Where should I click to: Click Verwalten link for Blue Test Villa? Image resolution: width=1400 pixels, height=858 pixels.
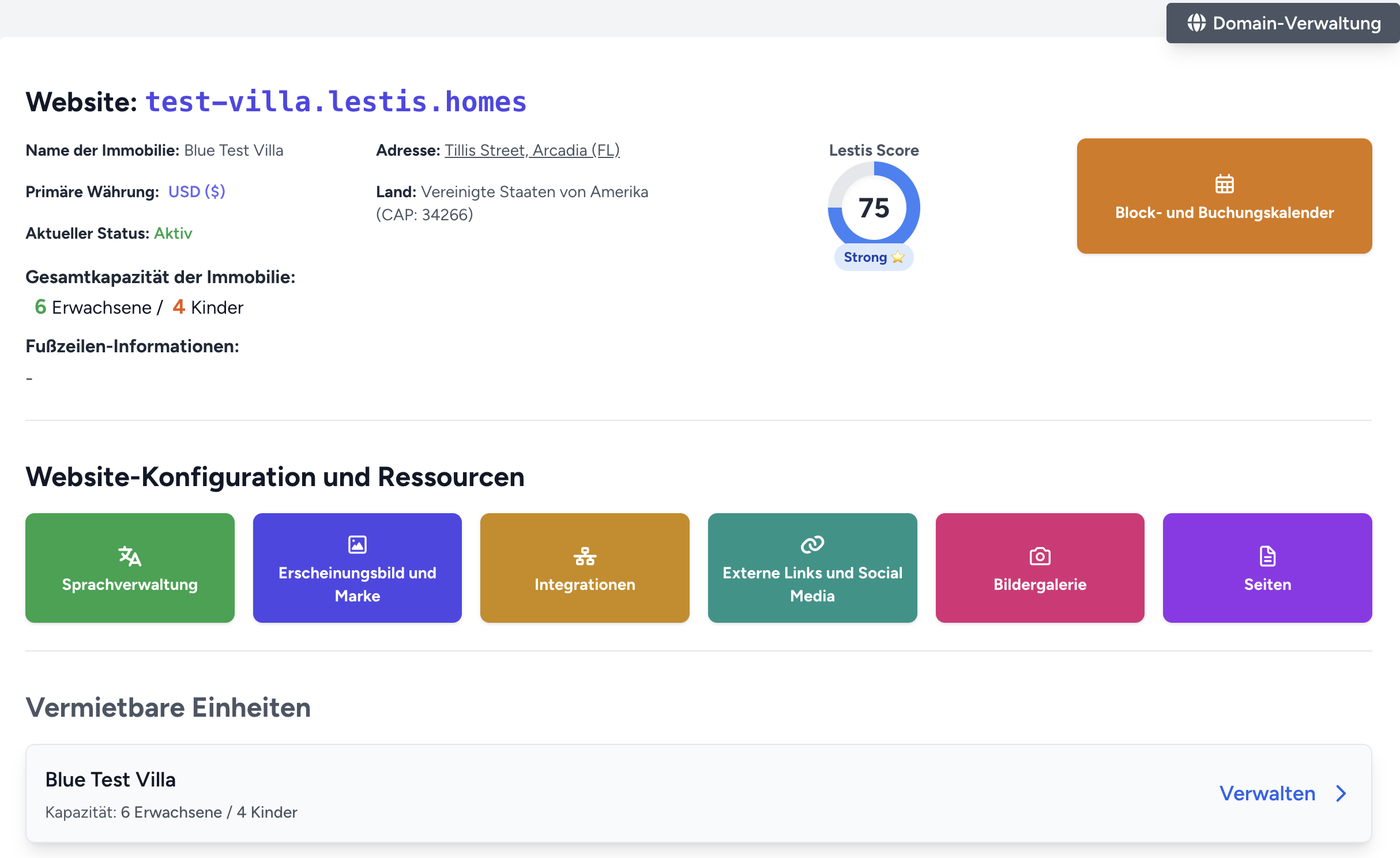[1267, 793]
